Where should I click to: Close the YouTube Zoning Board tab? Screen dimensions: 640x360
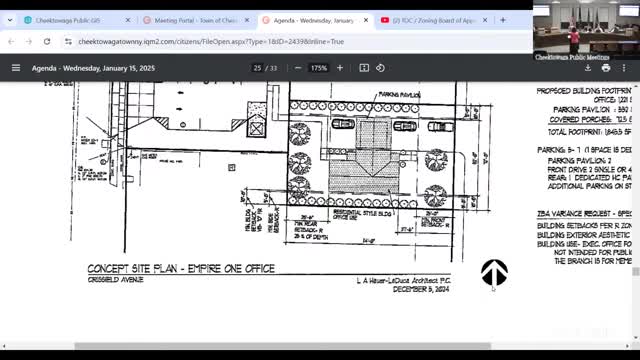[x=485, y=20]
